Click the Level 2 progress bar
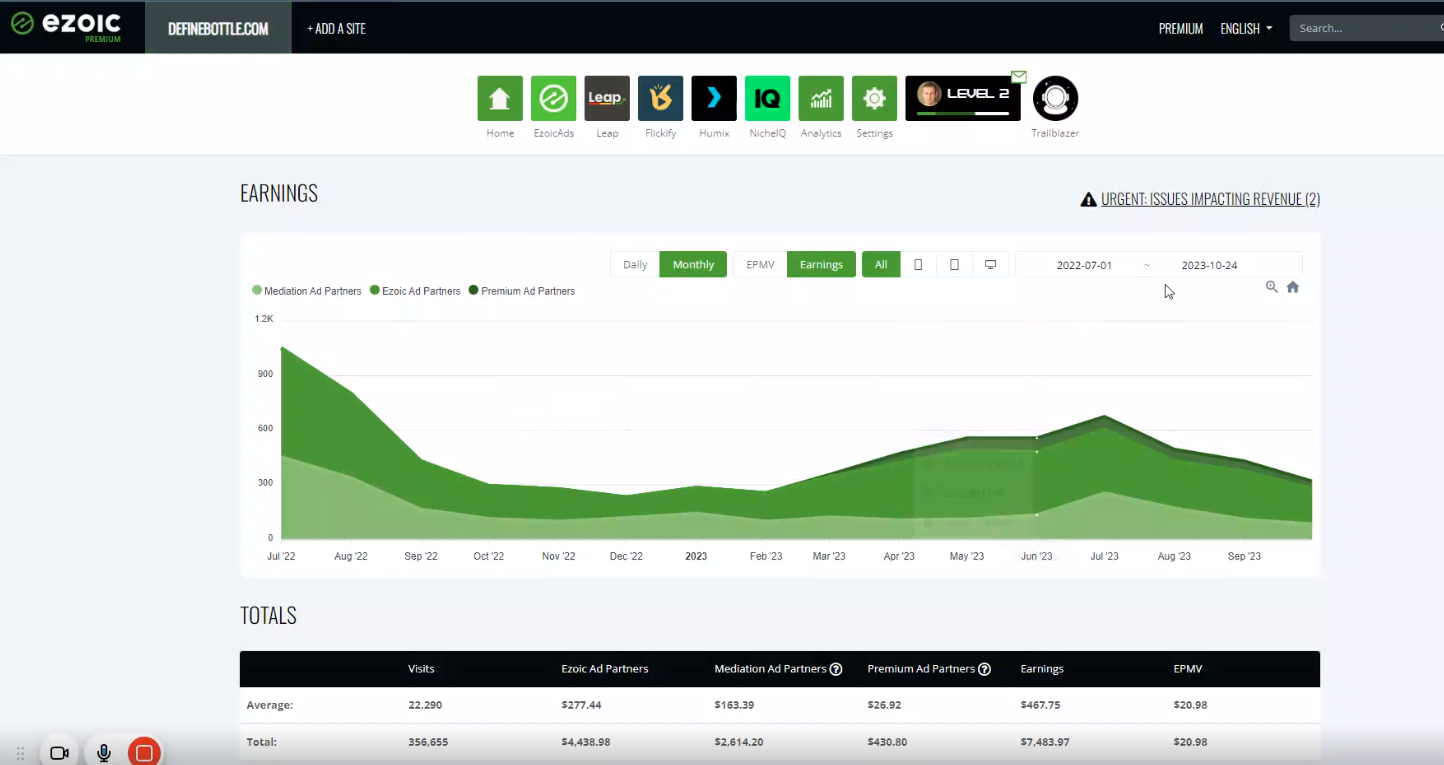Viewport: 1444px width, 765px height. click(x=963, y=113)
